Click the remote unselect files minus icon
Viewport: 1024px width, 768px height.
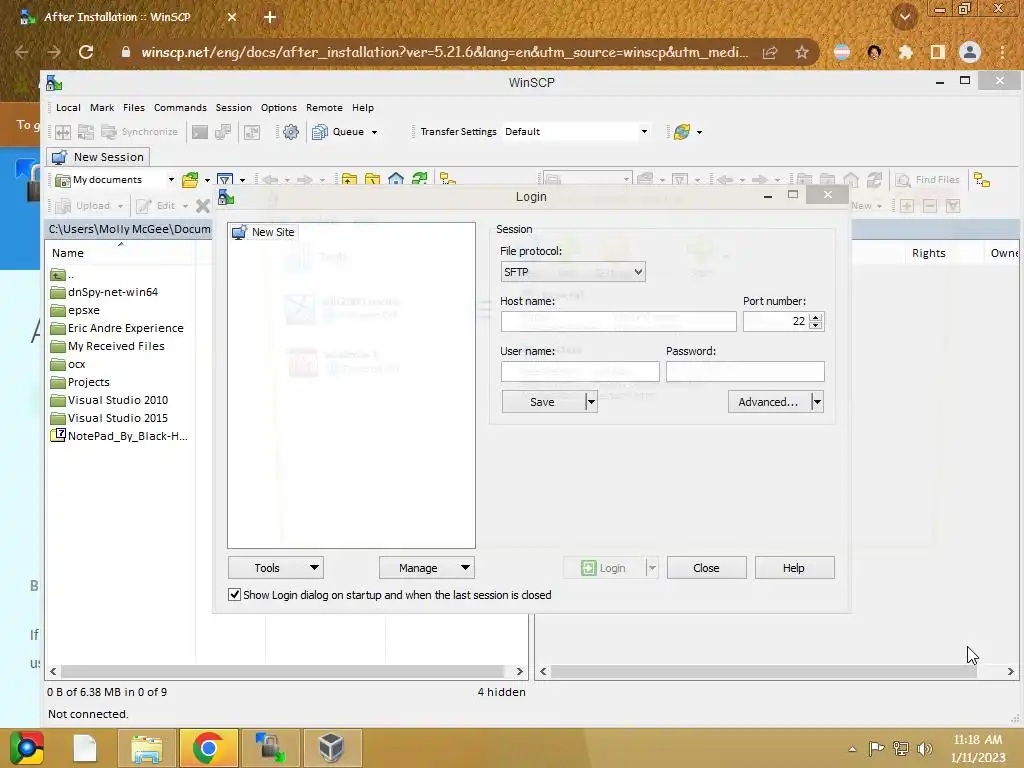(x=930, y=206)
